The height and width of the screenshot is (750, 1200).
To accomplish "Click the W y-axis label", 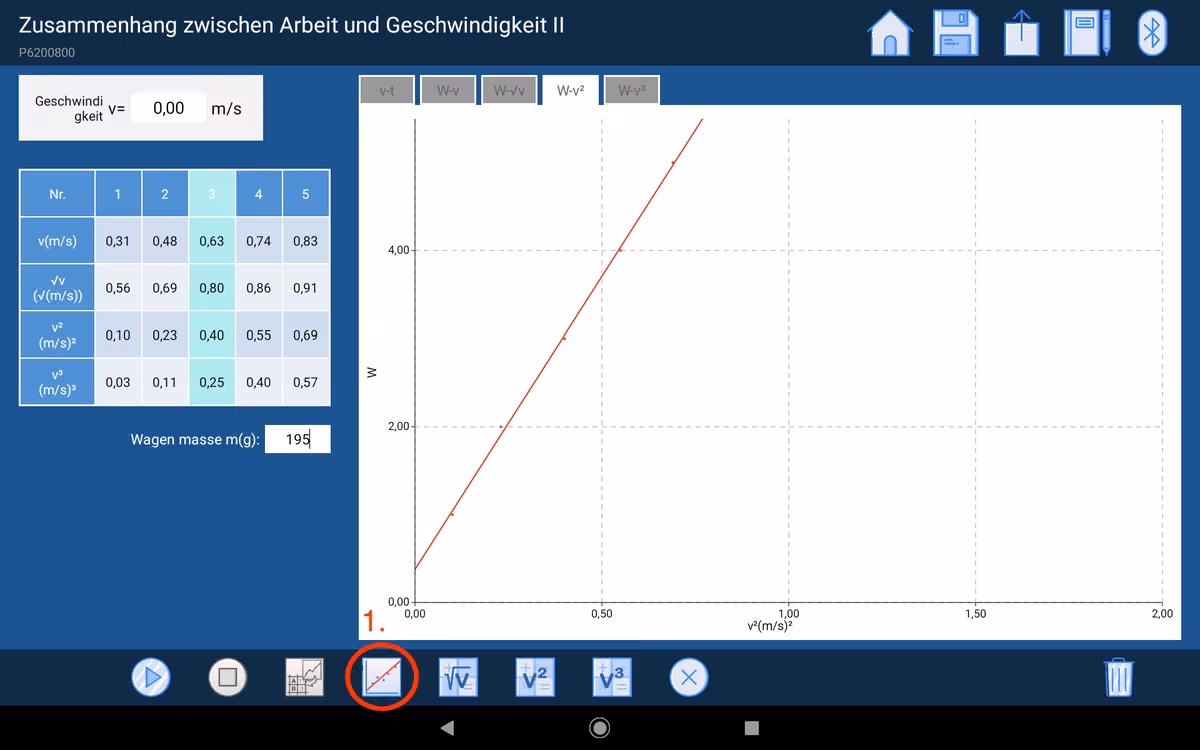I will (x=372, y=372).
